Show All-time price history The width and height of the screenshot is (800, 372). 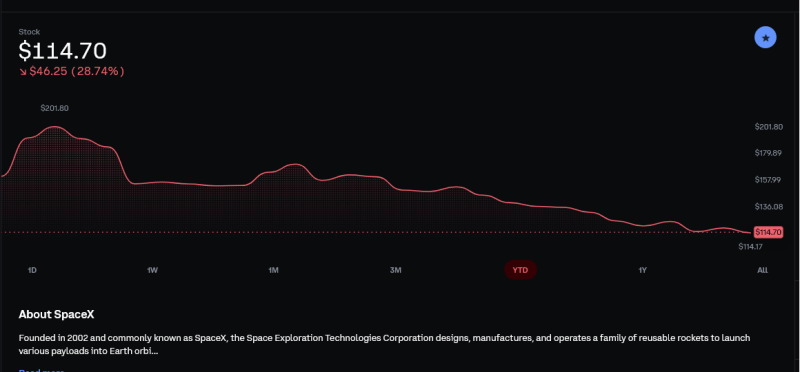click(x=762, y=270)
